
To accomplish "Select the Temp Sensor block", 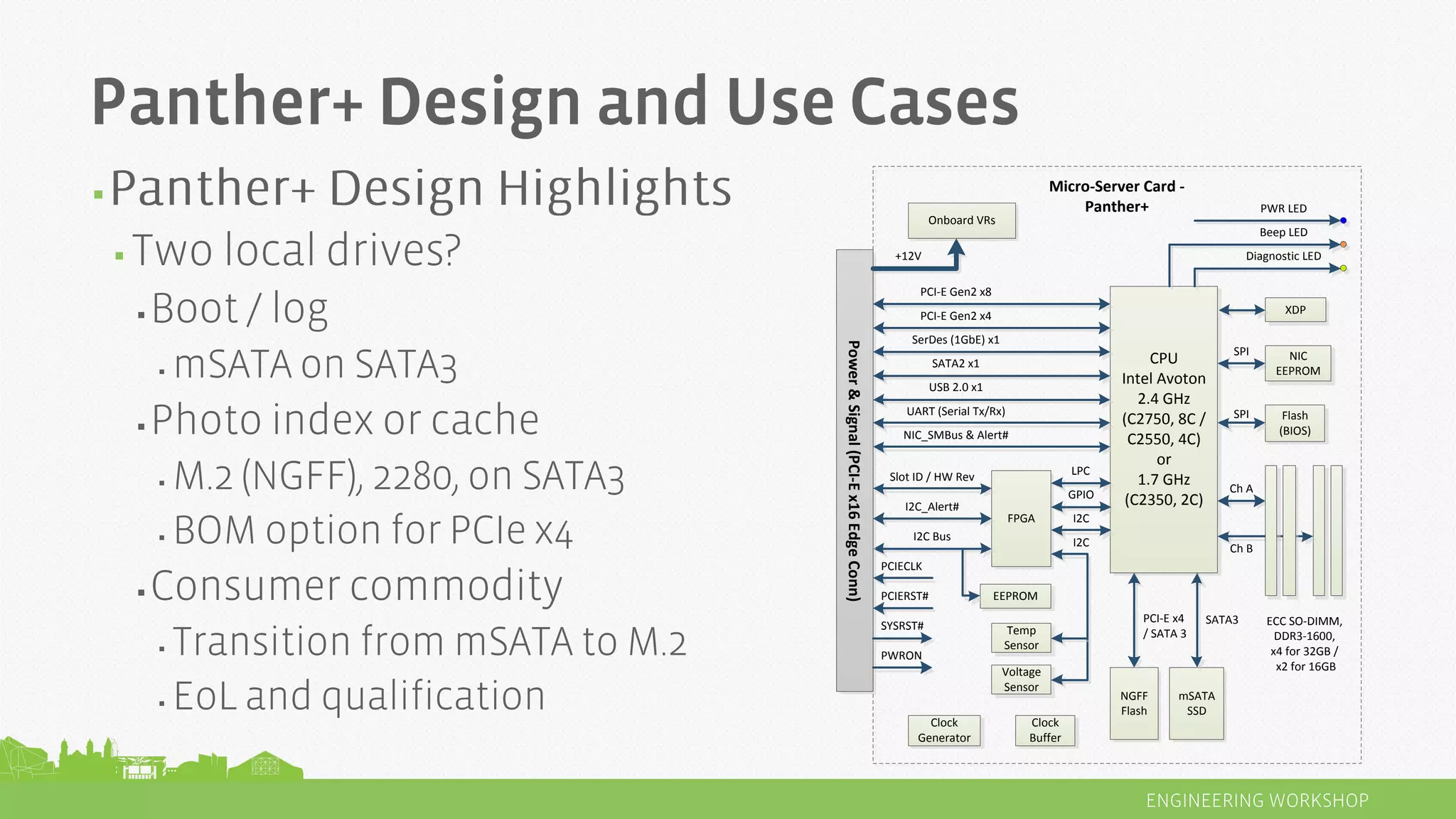I will pos(1020,638).
